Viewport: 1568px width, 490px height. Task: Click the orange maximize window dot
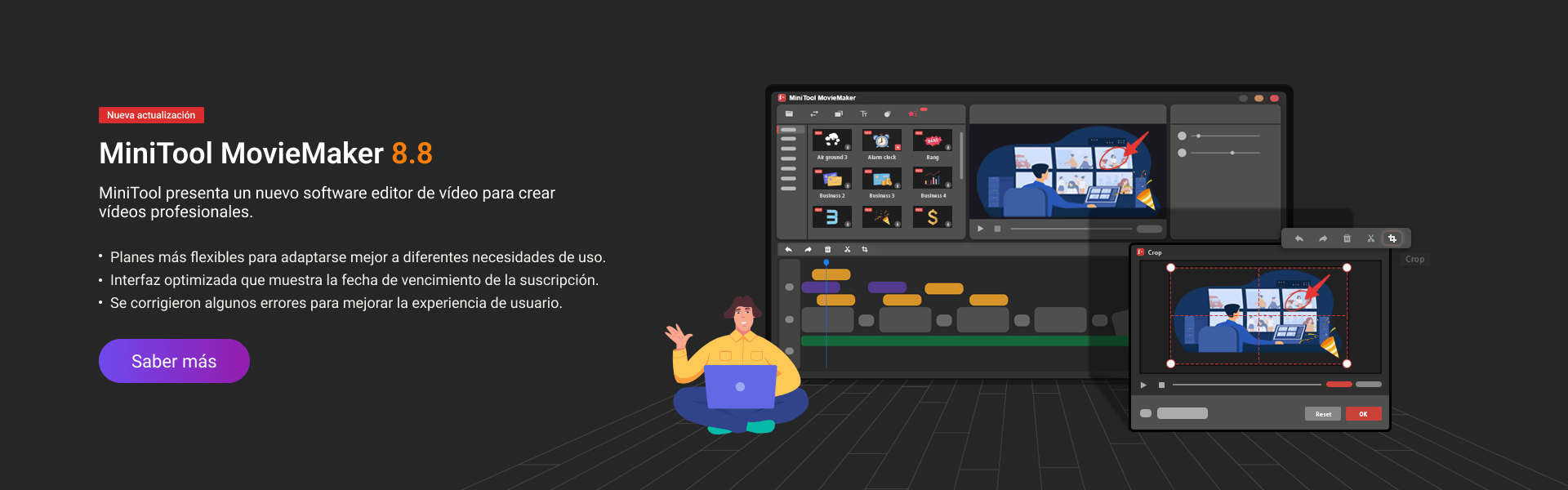1258,98
